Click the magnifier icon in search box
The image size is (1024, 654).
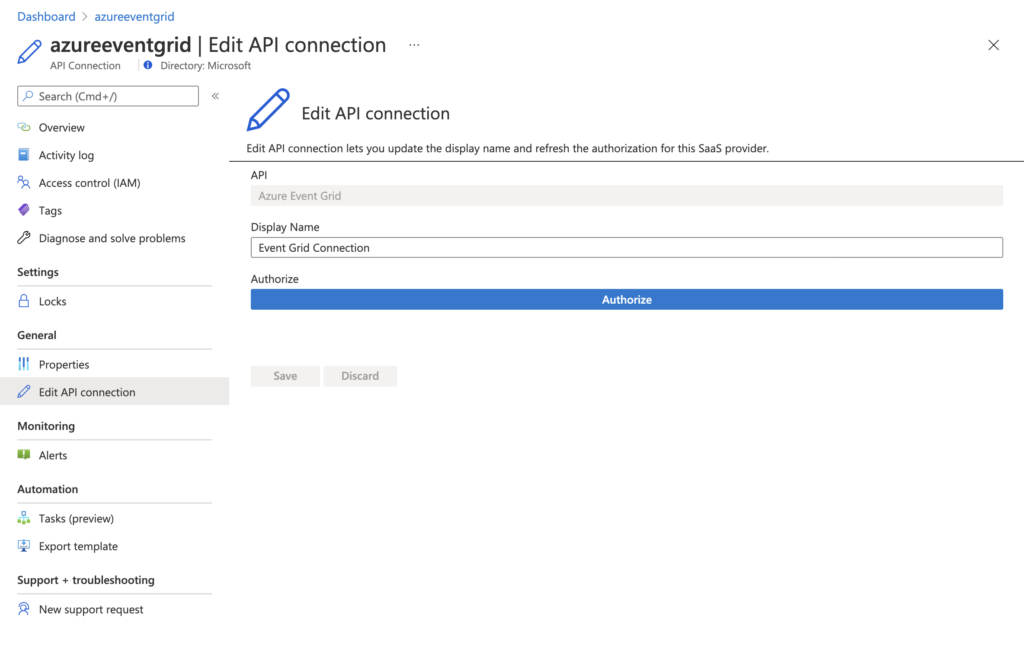tap(28, 96)
